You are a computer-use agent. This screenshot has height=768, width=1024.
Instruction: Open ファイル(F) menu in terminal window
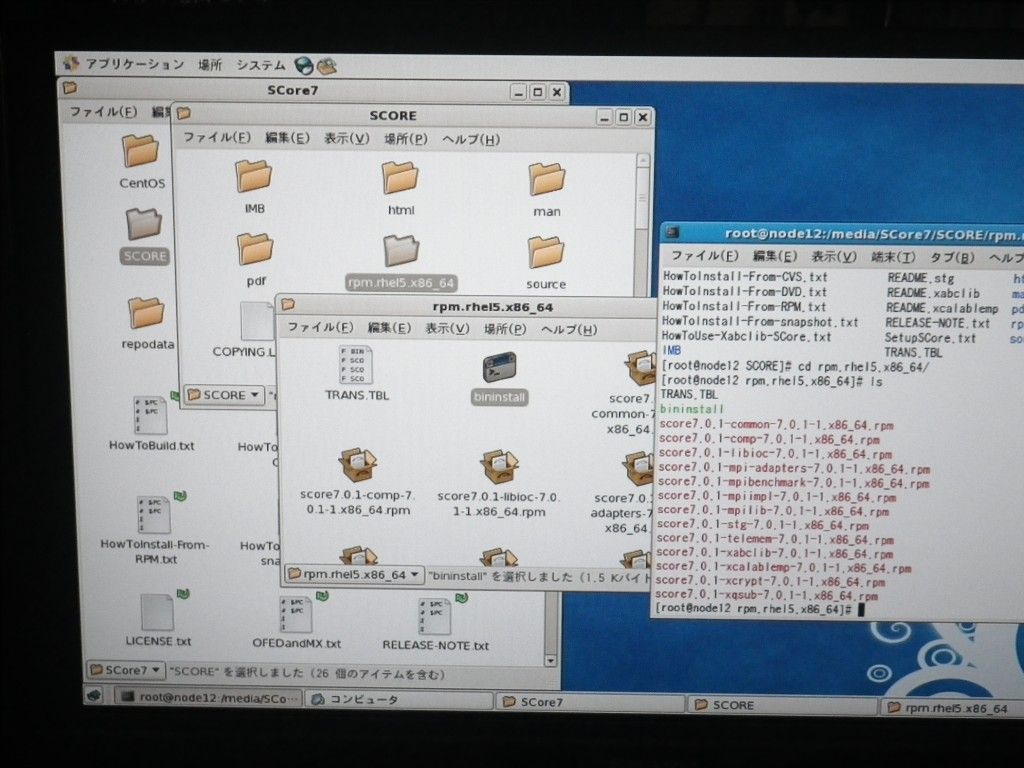click(705, 255)
